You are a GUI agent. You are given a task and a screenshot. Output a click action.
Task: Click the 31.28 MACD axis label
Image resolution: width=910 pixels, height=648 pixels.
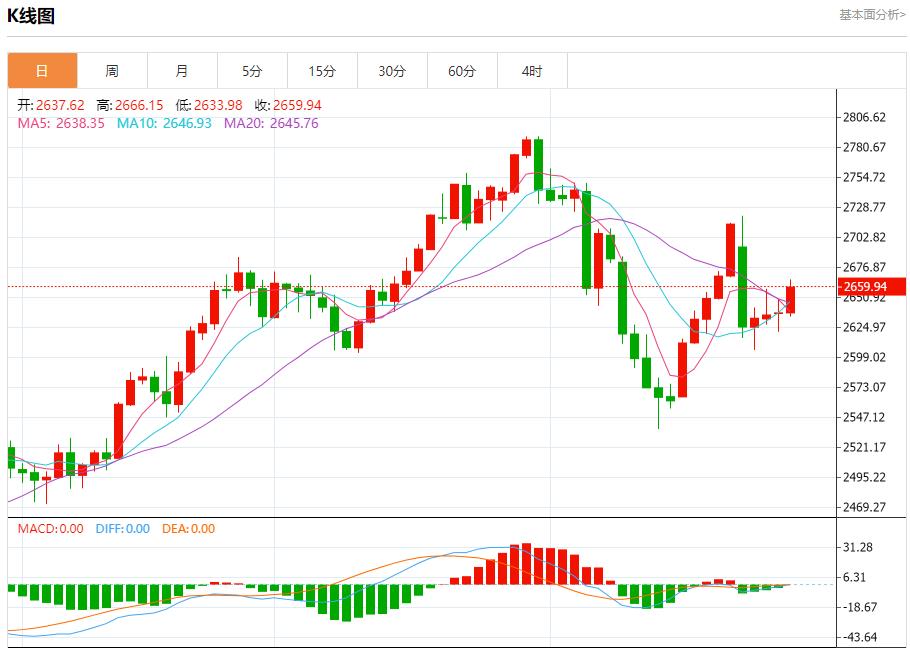(859, 547)
